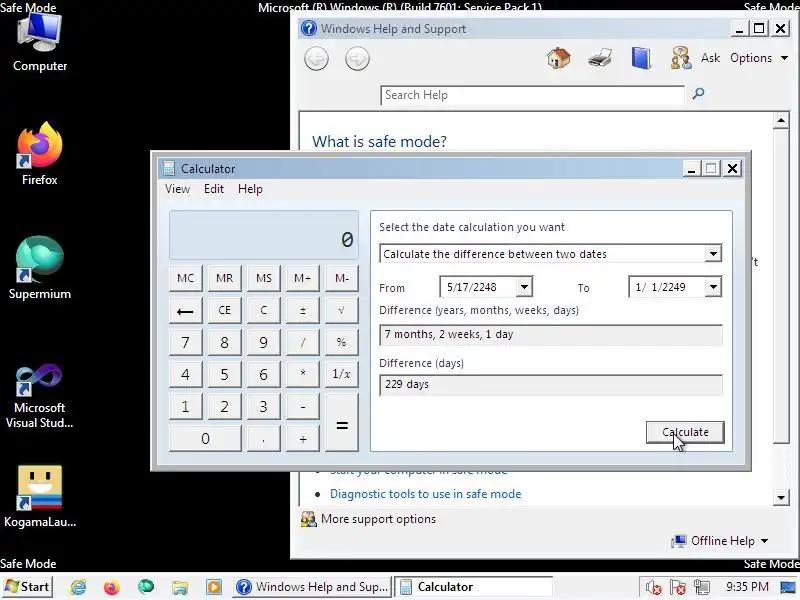
Task: Click the system clock 9:35 PM
Action: click(x=747, y=587)
